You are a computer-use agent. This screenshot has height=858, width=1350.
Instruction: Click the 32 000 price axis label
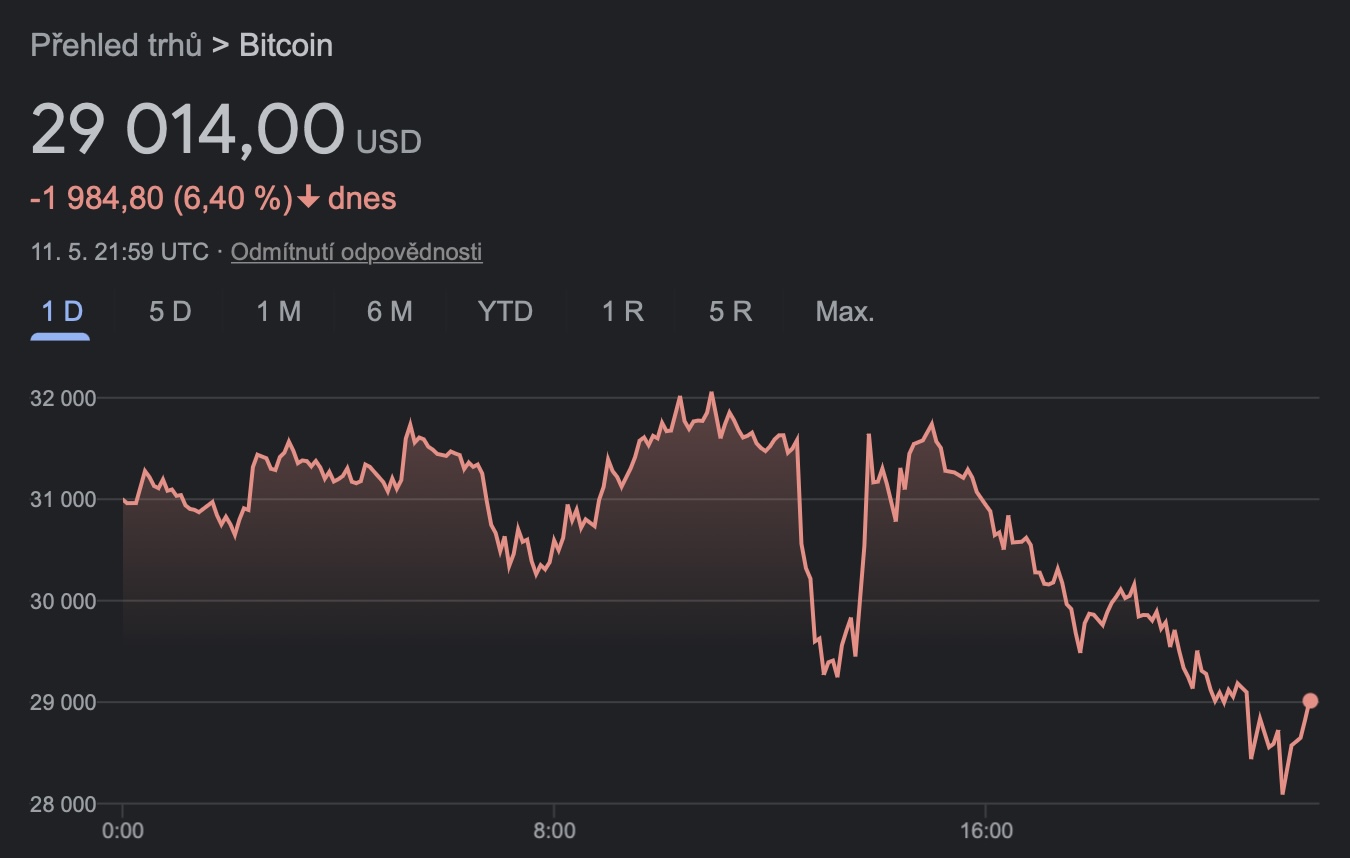[63, 398]
